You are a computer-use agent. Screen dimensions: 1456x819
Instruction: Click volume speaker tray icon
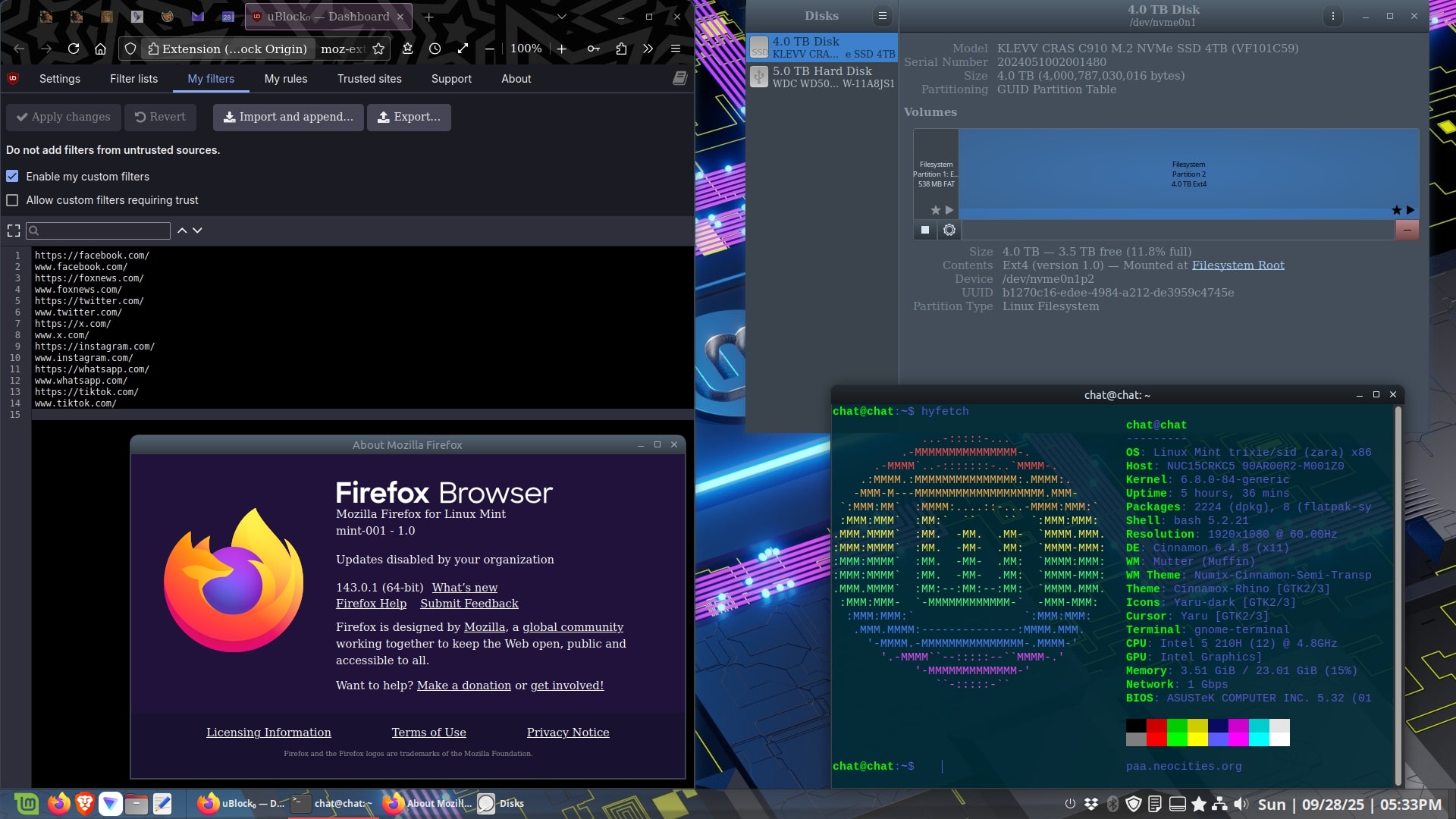click(1241, 804)
